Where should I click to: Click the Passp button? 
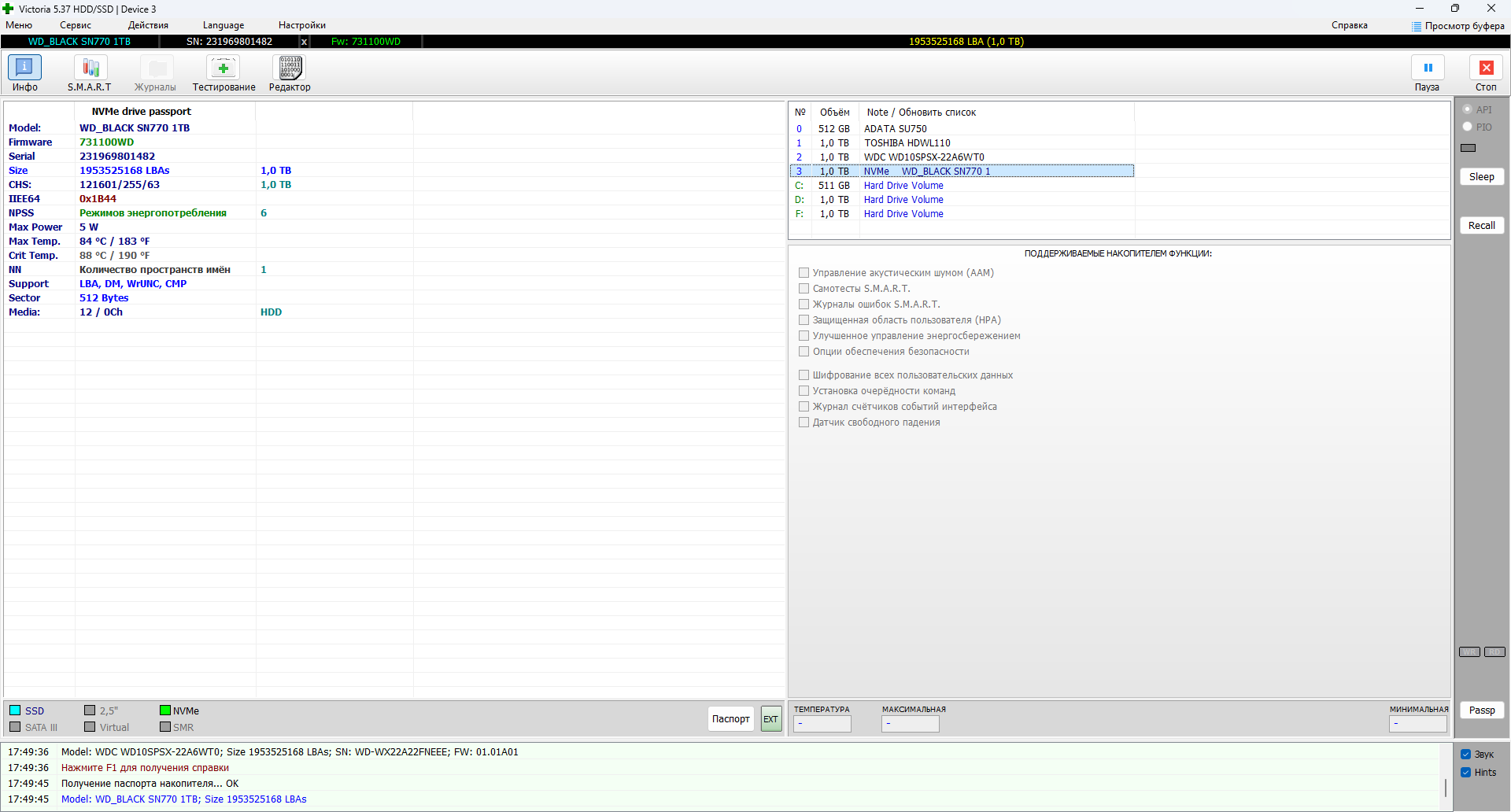pyautogui.click(x=1482, y=710)
